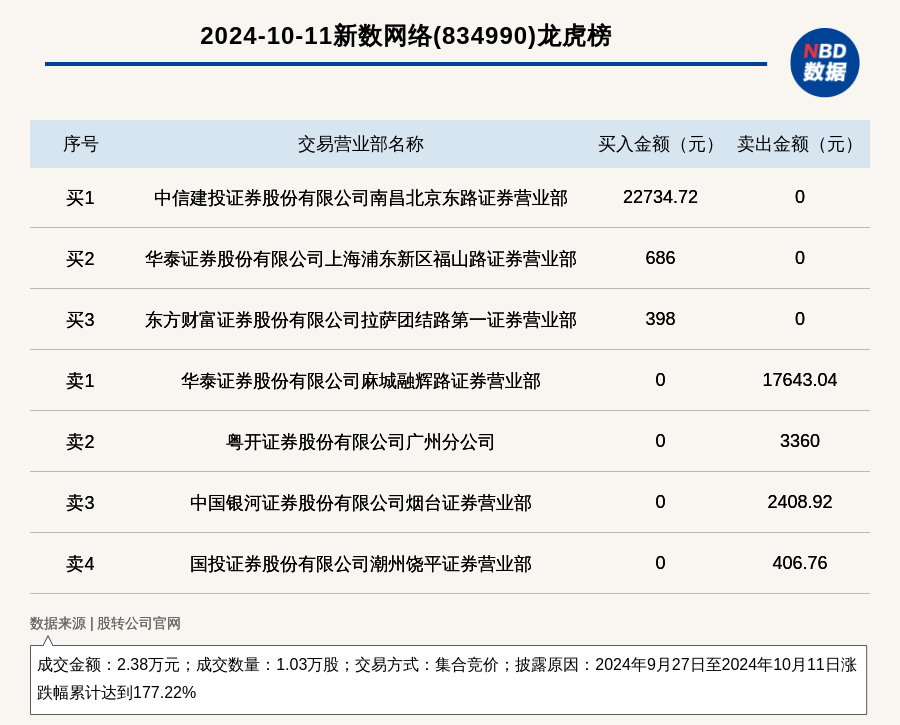The height and width of the screenshot is (725, 900).
Task: Click the buy amount 22734.72
Action: tap(660, 197)
